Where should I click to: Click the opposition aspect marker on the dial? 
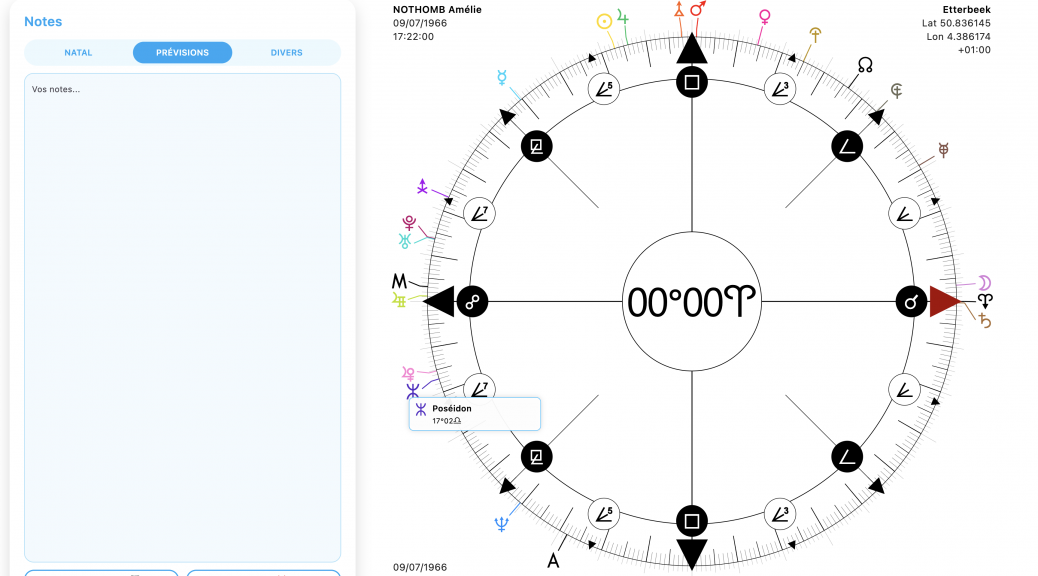click(x=470, y=301)
